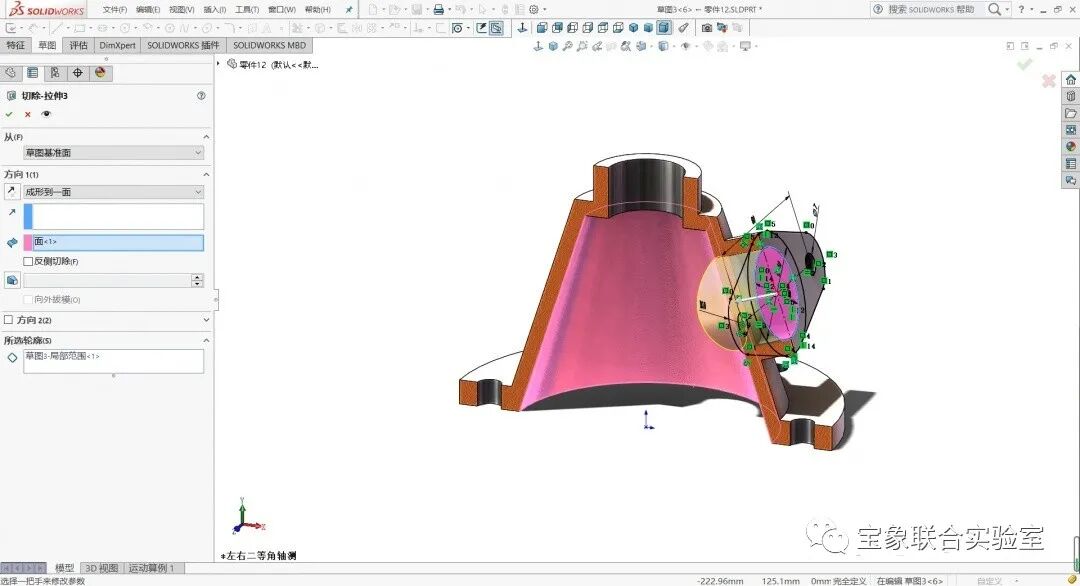
Task: Expand the 方向 2 section chevron
Action: coord(206,320)
